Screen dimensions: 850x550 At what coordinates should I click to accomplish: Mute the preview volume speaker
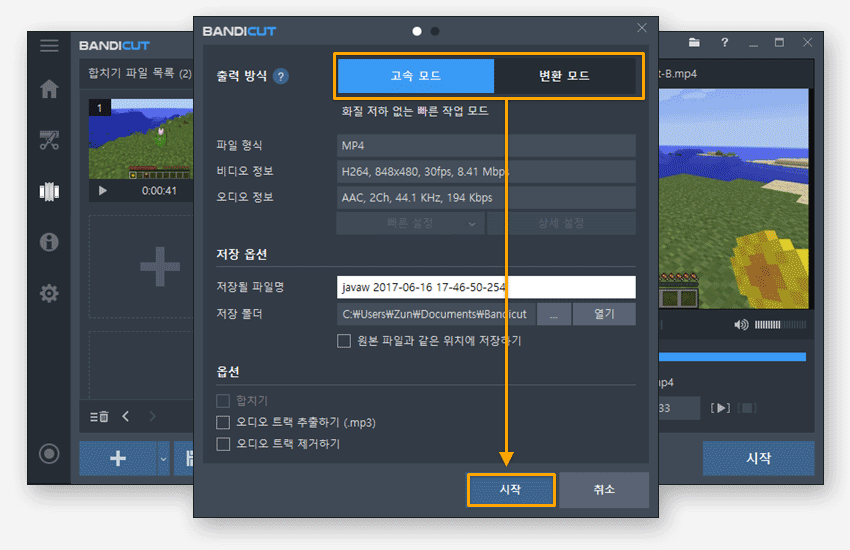click(741, 325)
